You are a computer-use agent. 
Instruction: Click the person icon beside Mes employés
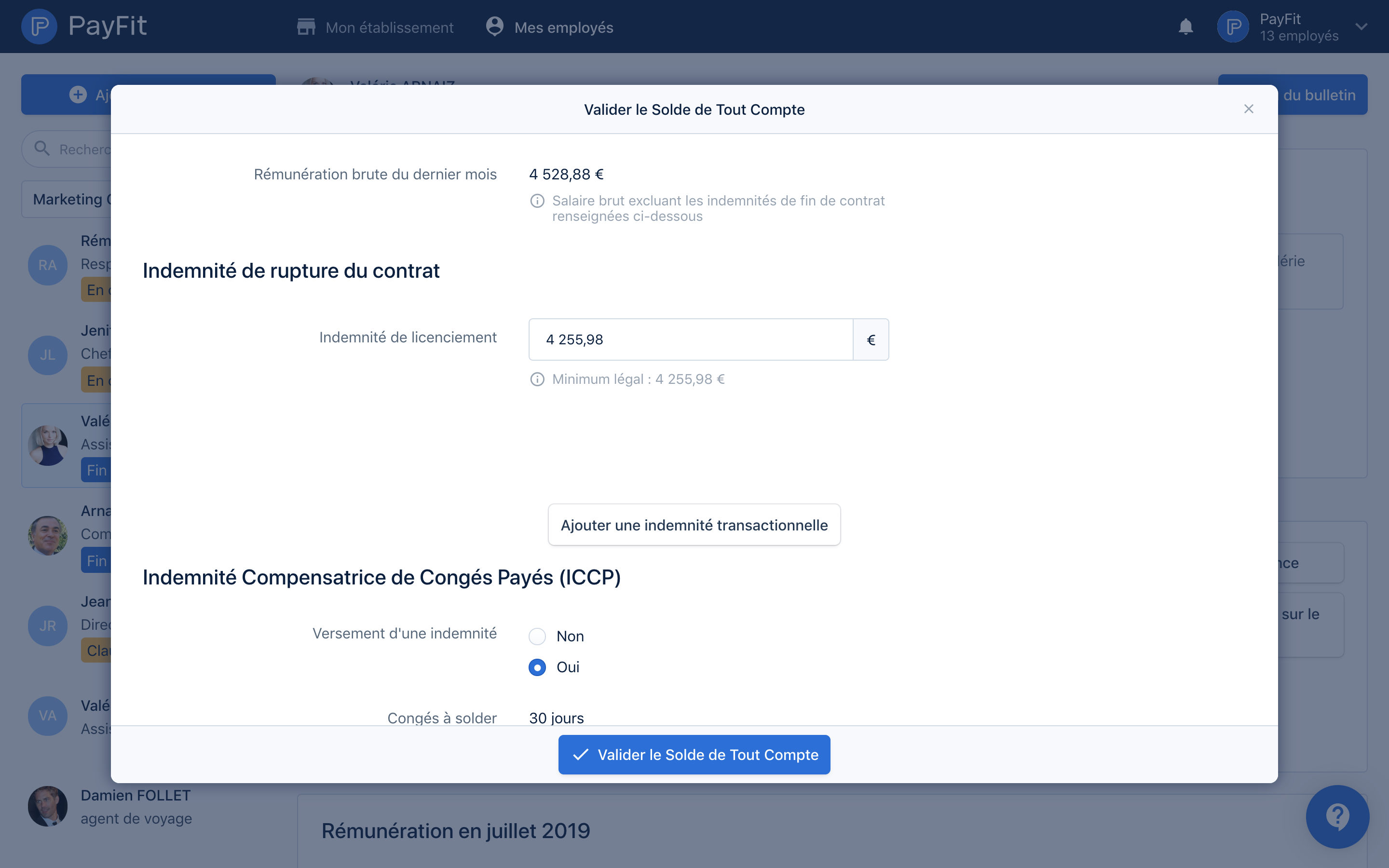point(495,27)
